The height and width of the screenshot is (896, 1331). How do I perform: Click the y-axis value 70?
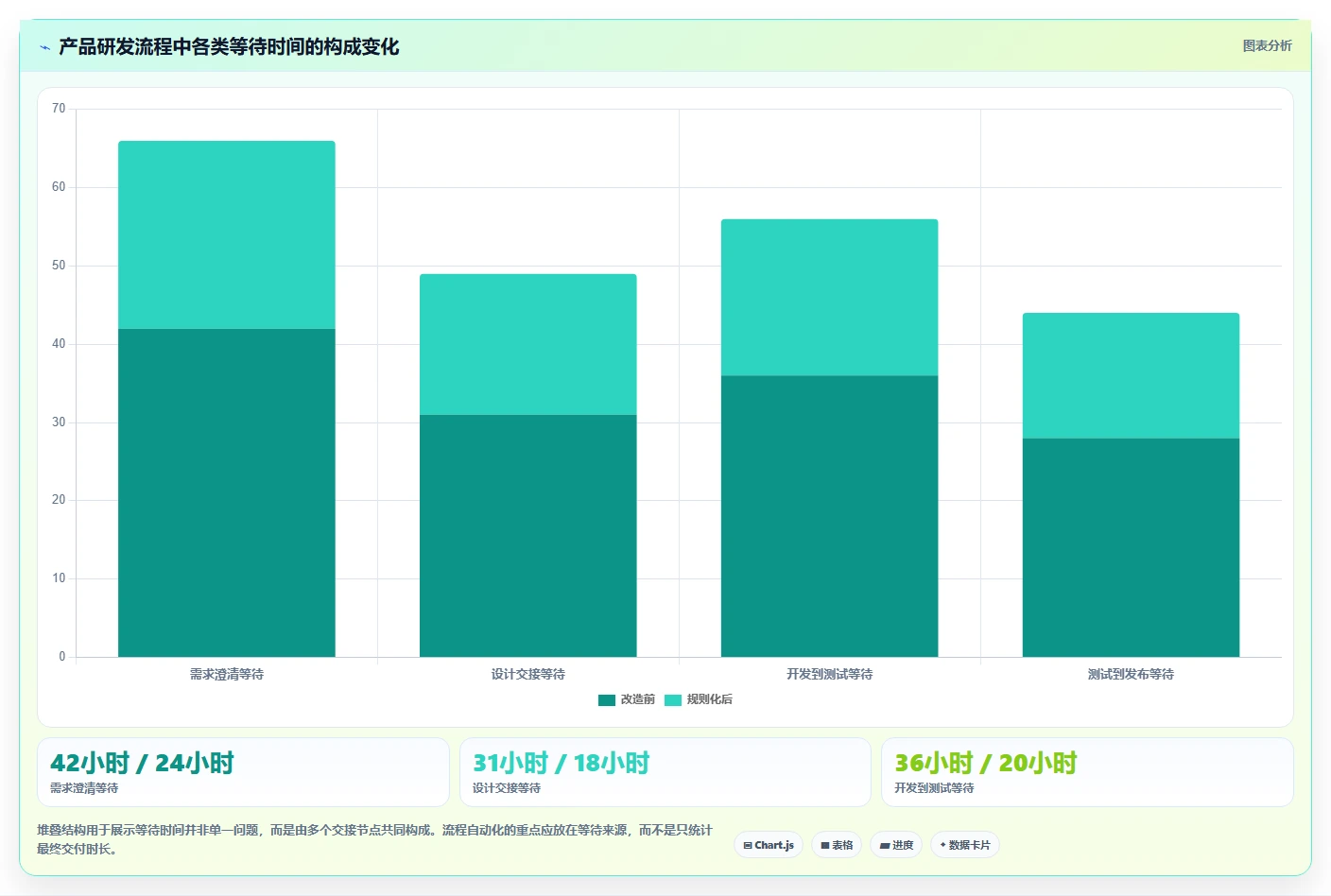point(59,109)
